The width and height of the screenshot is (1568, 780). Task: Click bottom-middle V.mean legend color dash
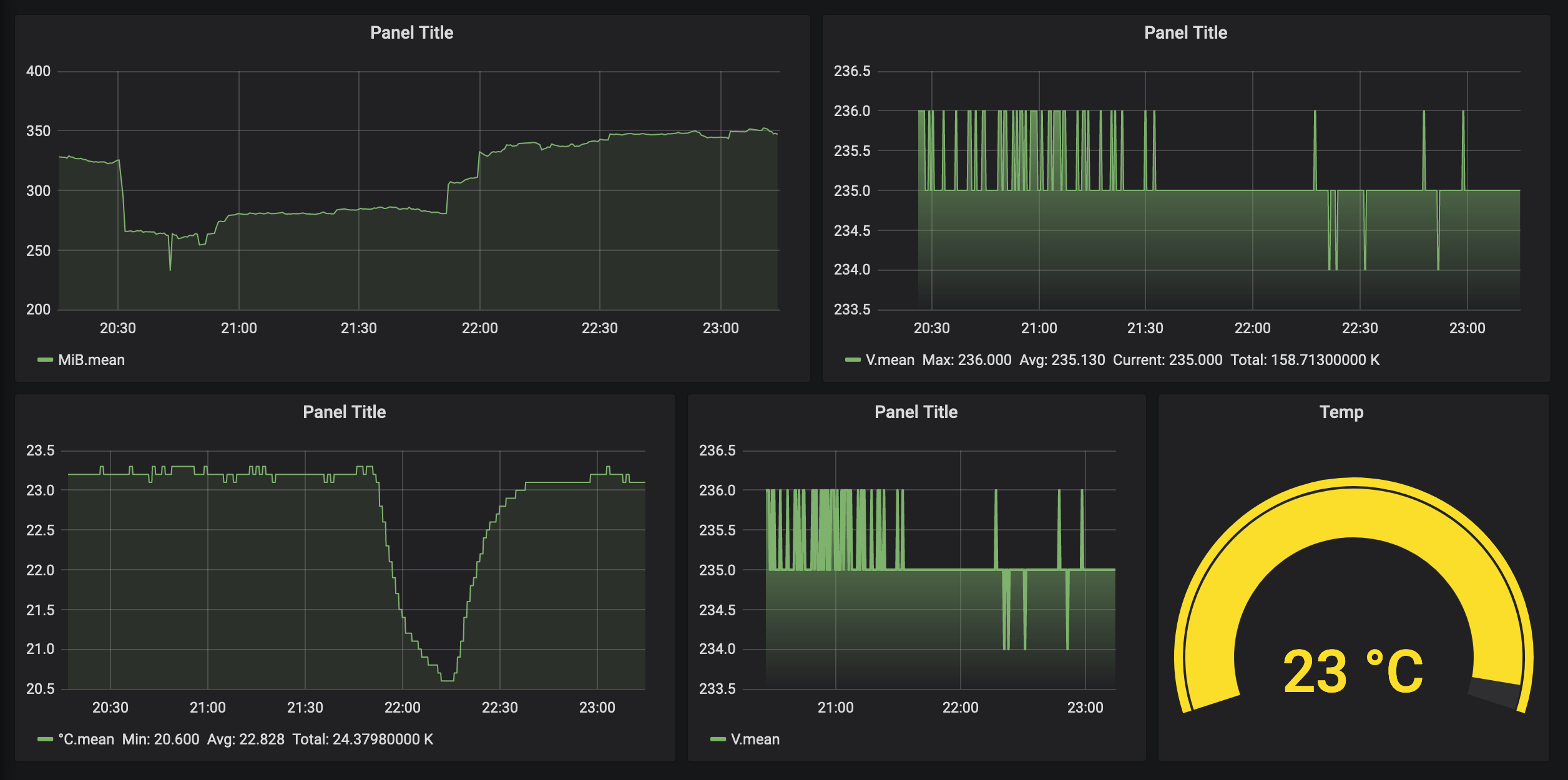(718, 739)
